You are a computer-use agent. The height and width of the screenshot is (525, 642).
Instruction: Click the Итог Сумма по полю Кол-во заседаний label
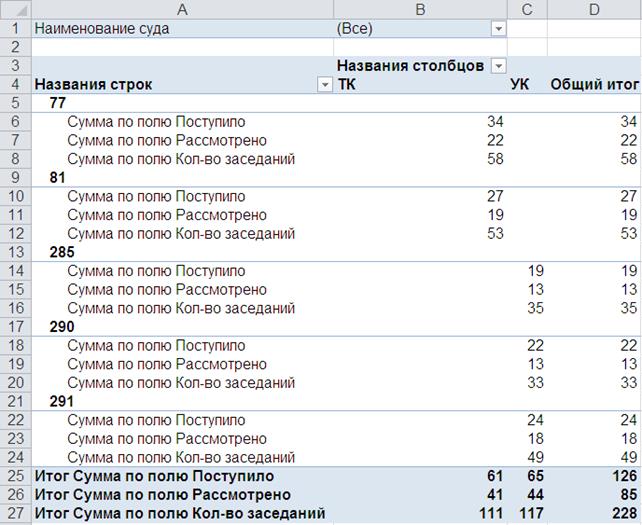(x=180, y=513)
